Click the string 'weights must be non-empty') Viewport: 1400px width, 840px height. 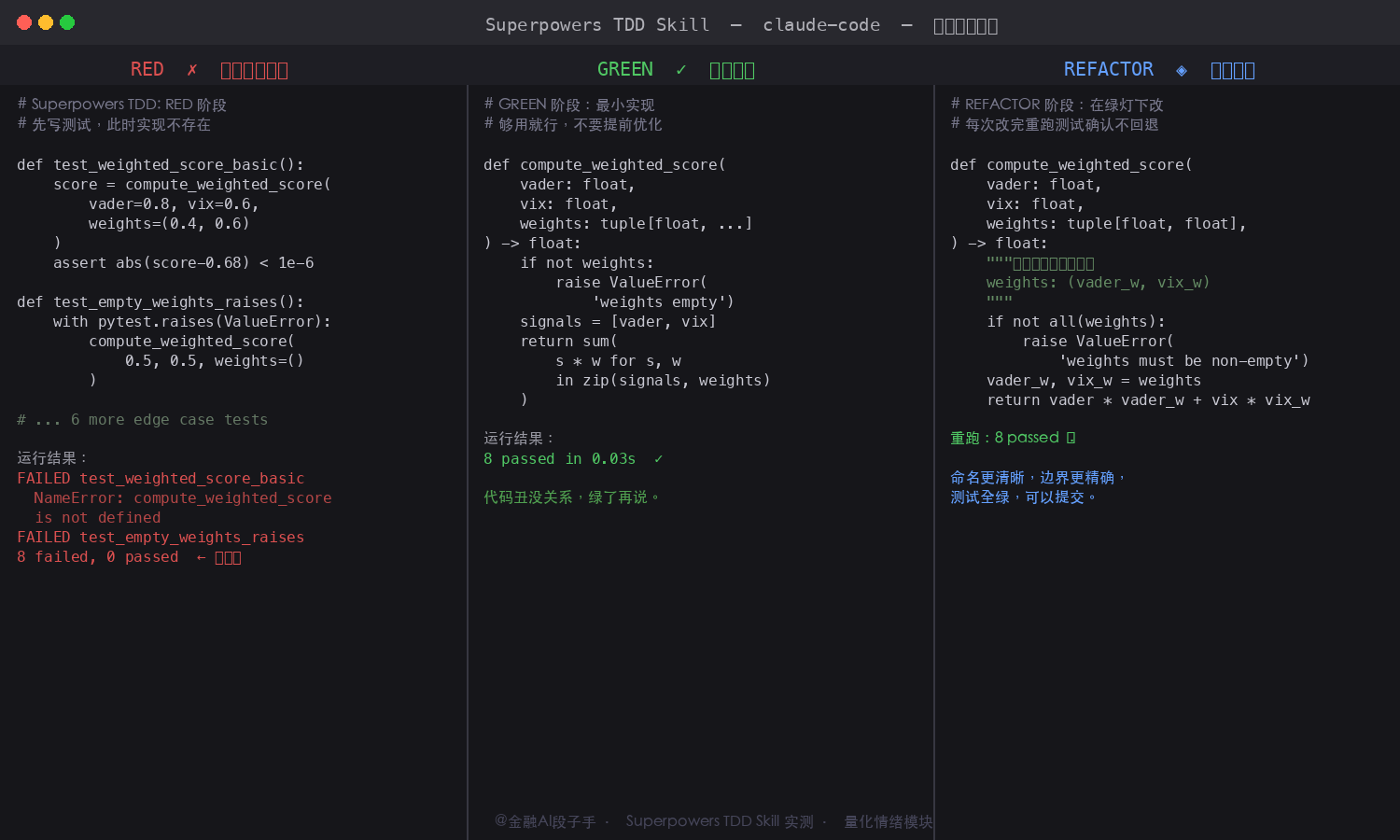[1184, 361]
